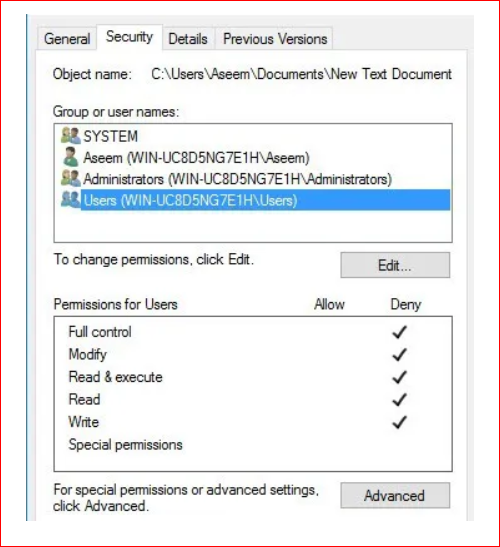The height and width of the screenshot is (547, 500).
Task: Open the General tab
Action: (x=67, y=38)
